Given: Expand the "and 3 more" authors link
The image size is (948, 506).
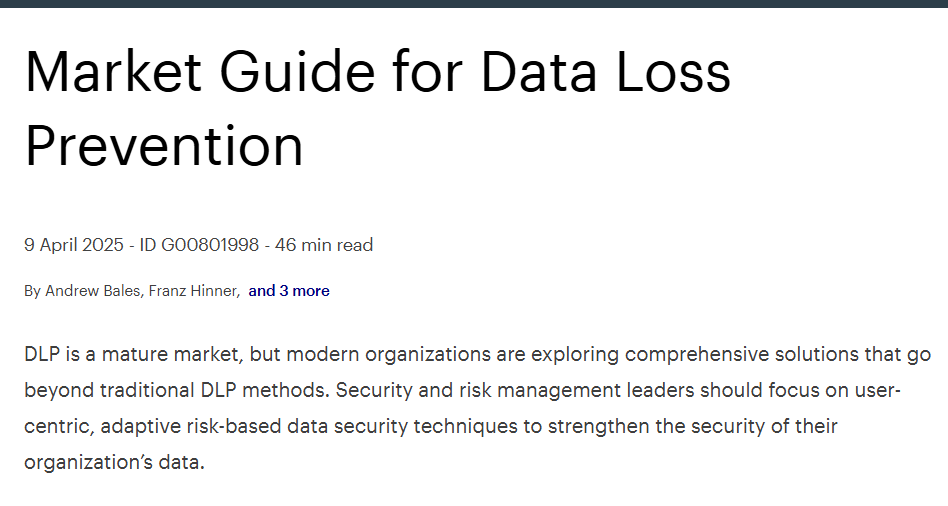Looking at the screenshot, I should point(289,291).
